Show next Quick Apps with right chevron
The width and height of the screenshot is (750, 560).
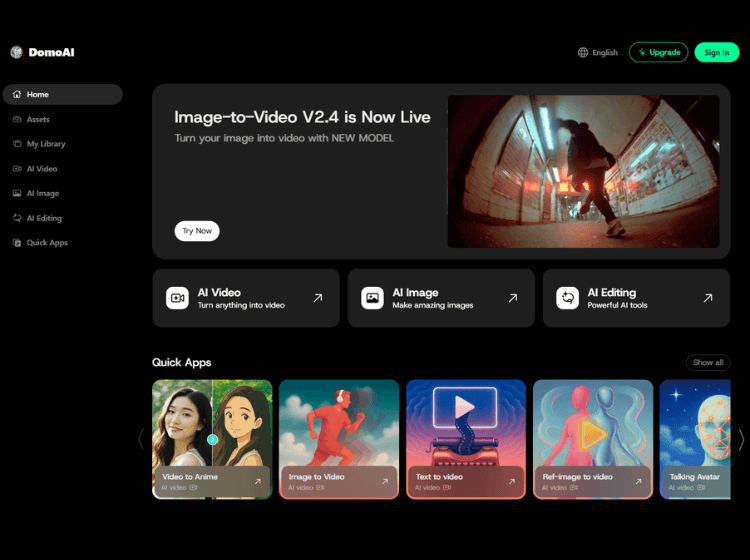741,439
